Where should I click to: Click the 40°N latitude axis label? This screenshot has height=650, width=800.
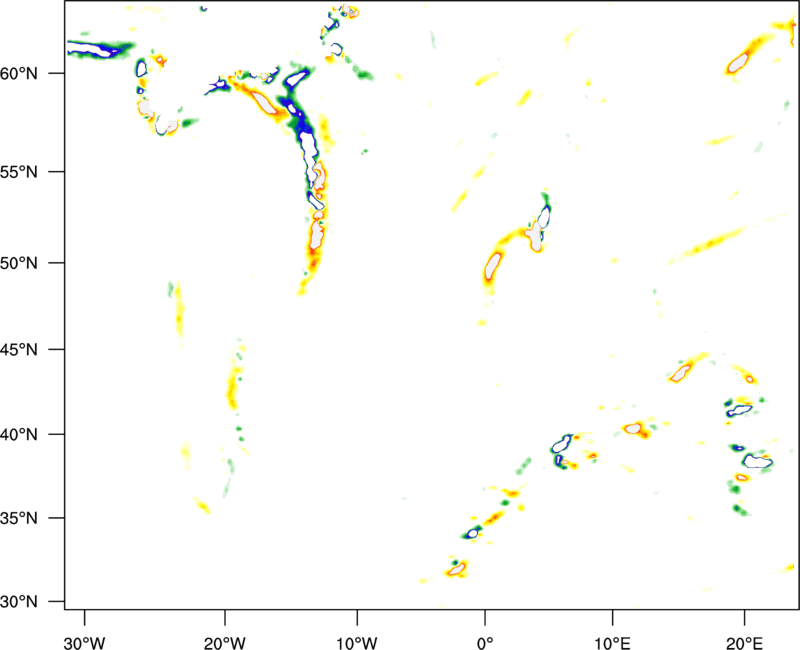[19, 434]
